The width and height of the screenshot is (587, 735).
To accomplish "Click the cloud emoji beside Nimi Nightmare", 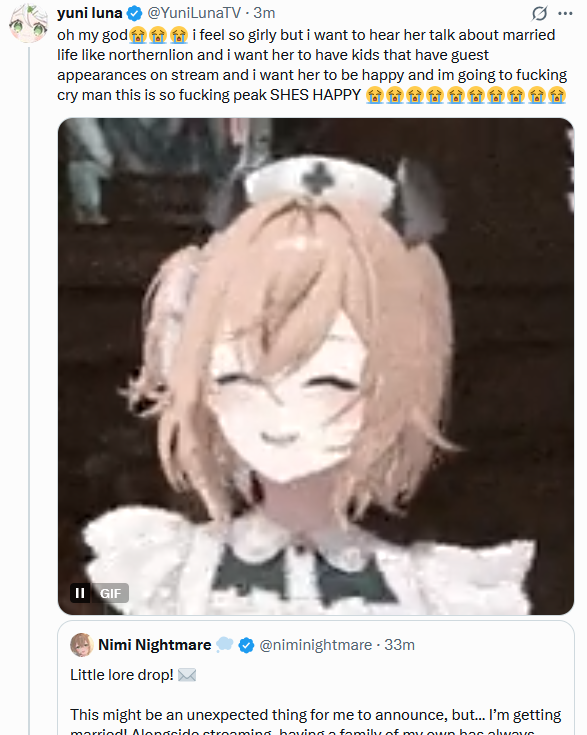I will (x=225, y=645).
